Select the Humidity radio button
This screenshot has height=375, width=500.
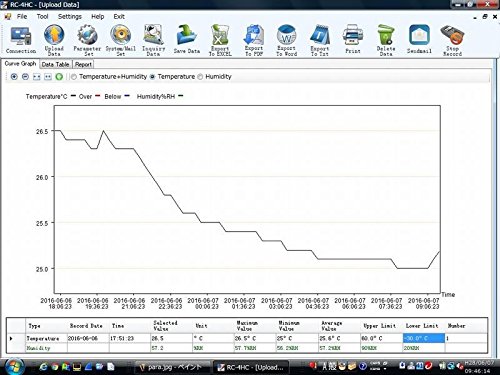point(200,77)
